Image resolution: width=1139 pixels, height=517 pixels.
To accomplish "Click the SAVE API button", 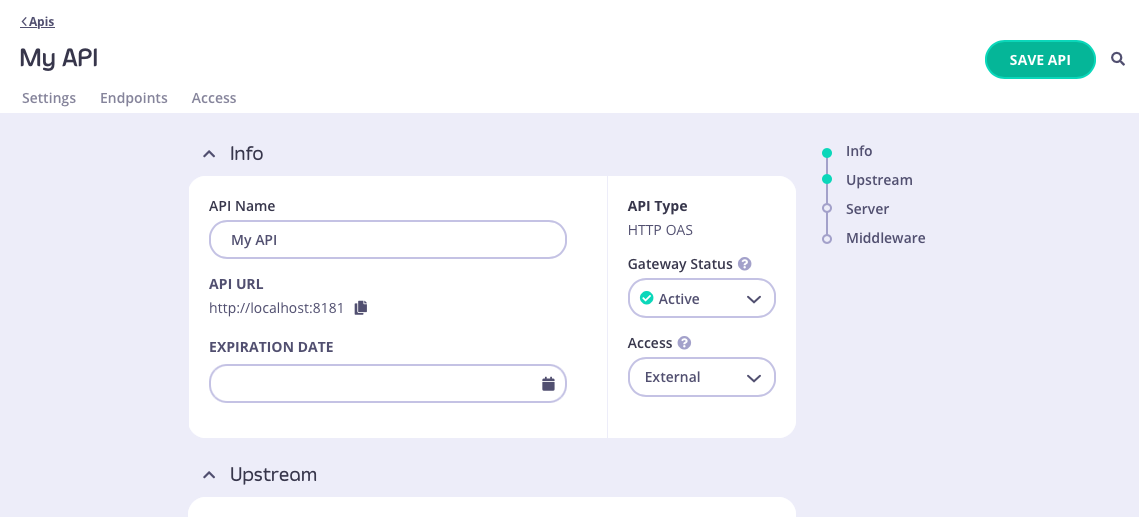I will click(1040, 60).
